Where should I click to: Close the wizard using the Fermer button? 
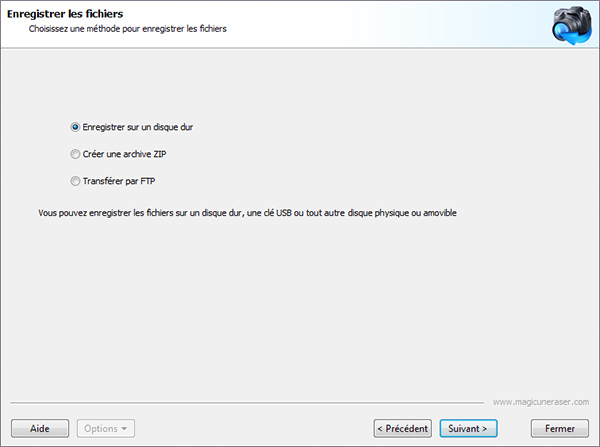tap(559, 428)
